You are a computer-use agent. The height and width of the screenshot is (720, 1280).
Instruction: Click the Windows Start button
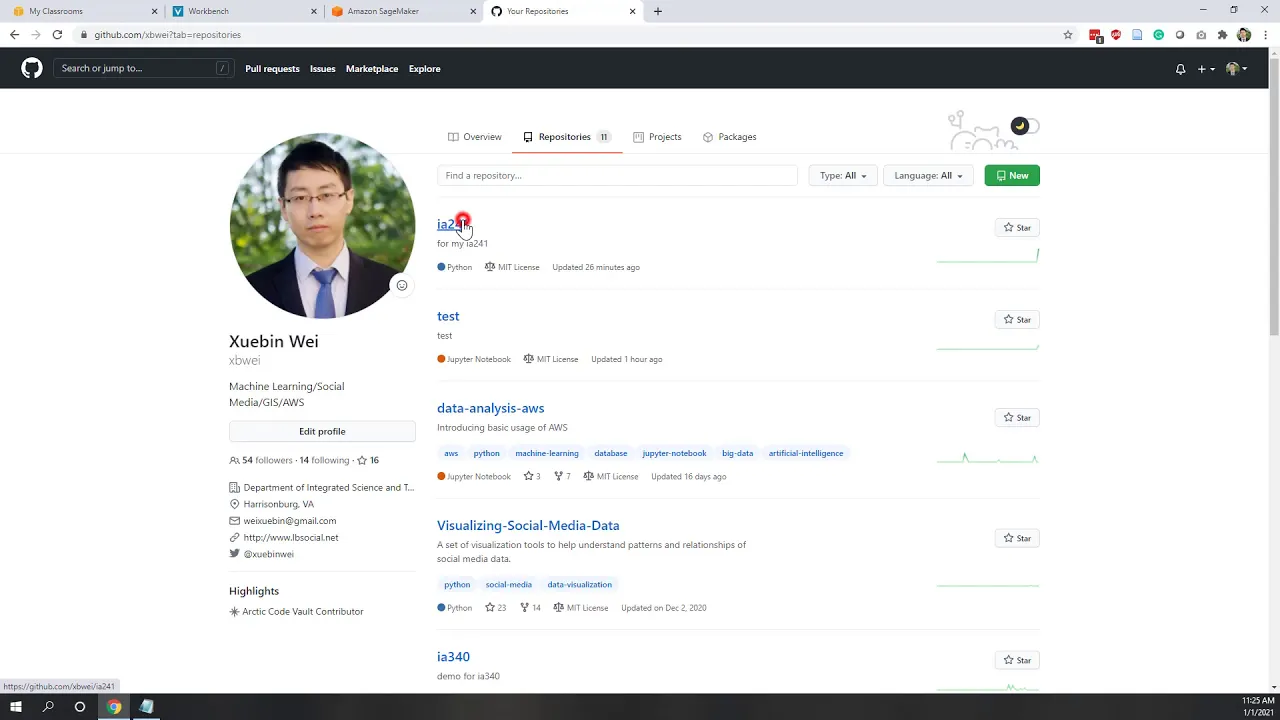tap(16, 707)
